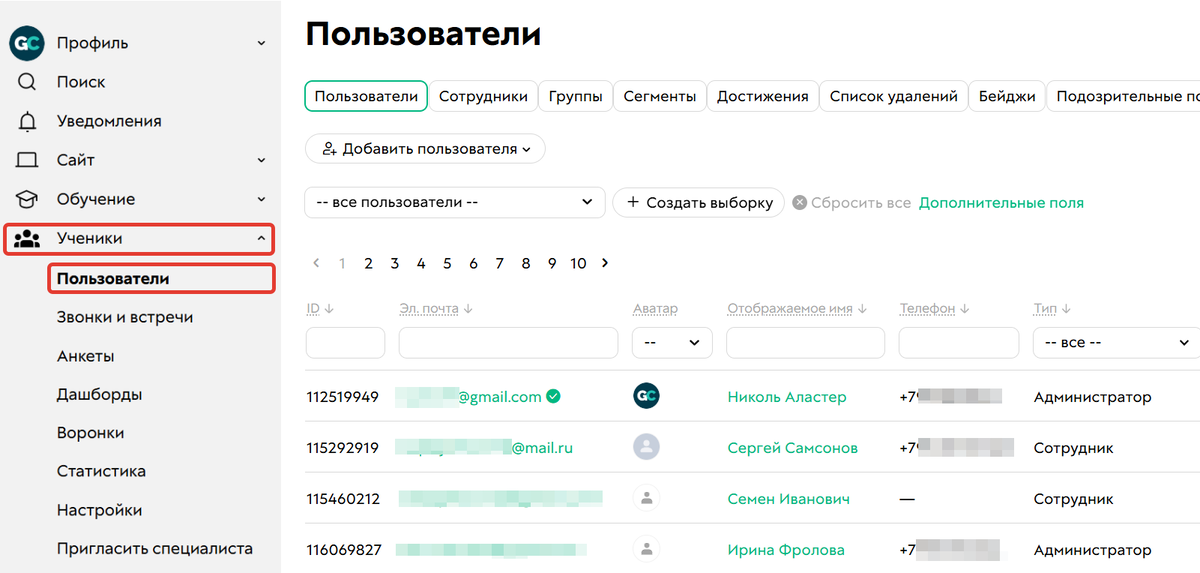Open the Добавить пользователя dropdown button
The width and height of the screenshot is (1200, 573).
(425, 149)
